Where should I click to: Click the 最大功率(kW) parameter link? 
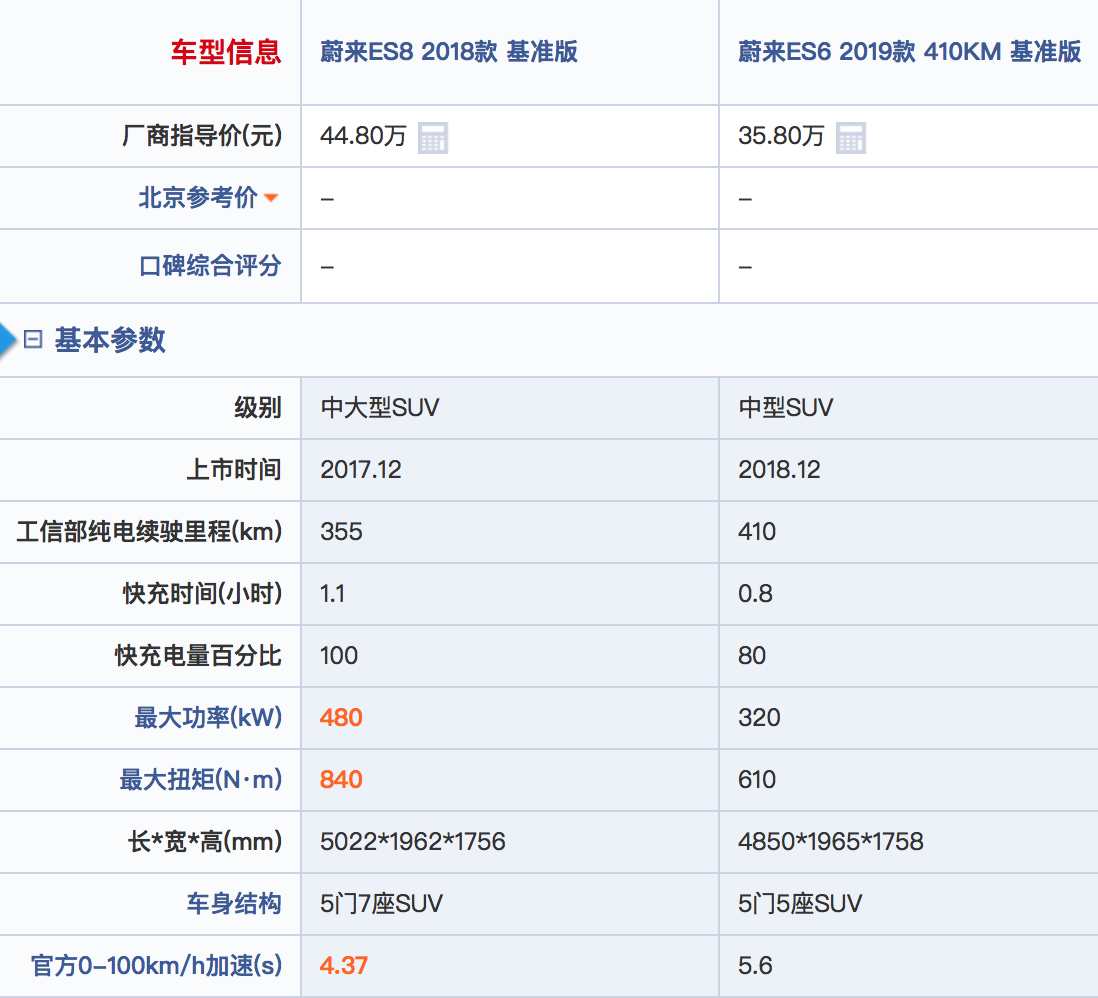(208, 718)
